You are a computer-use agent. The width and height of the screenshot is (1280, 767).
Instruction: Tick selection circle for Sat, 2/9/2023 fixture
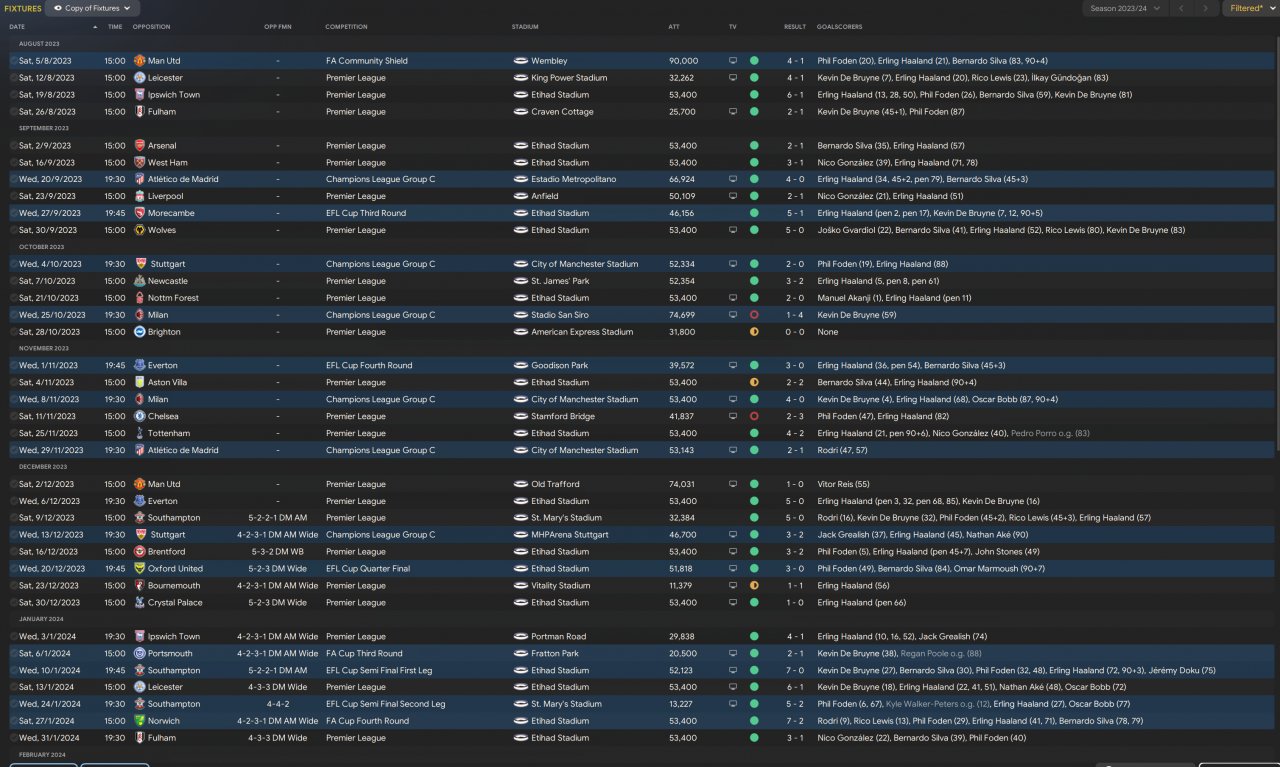coord(14,146)
